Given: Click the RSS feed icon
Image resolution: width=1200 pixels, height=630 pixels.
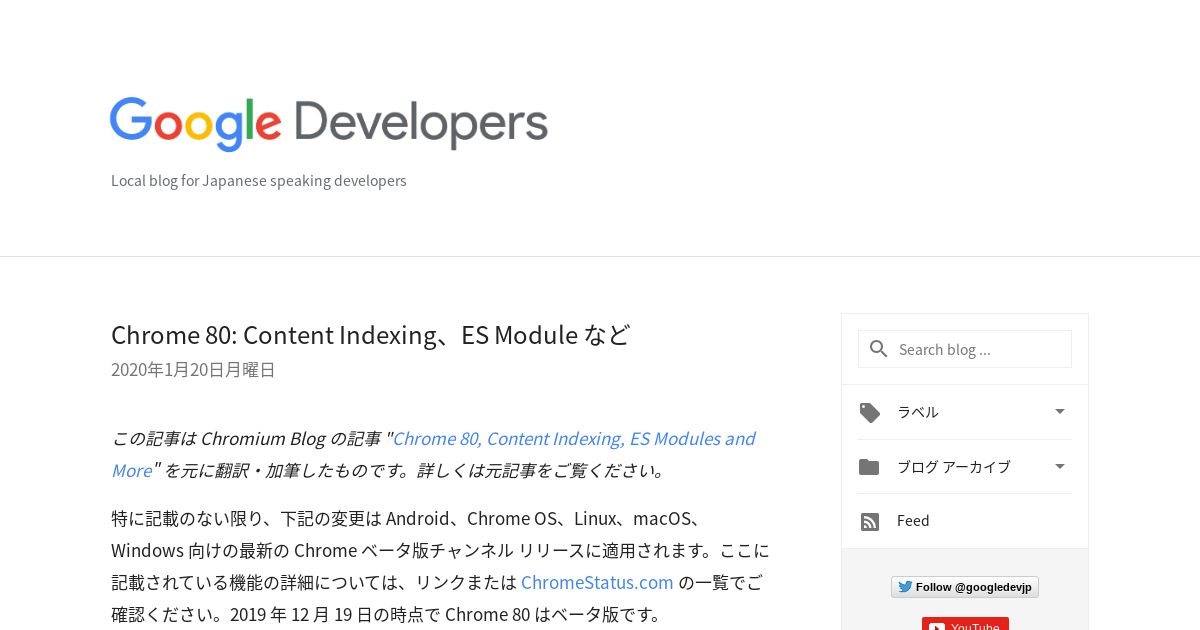Looking at the screenshot, I should pos(870,521).
